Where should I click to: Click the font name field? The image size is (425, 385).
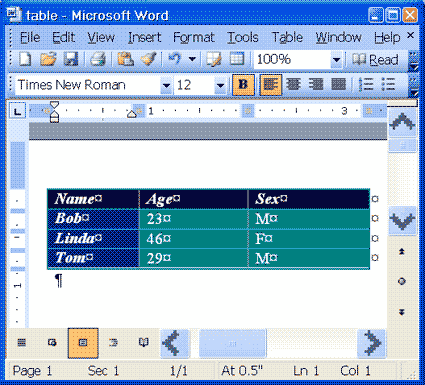coord(88,86)
